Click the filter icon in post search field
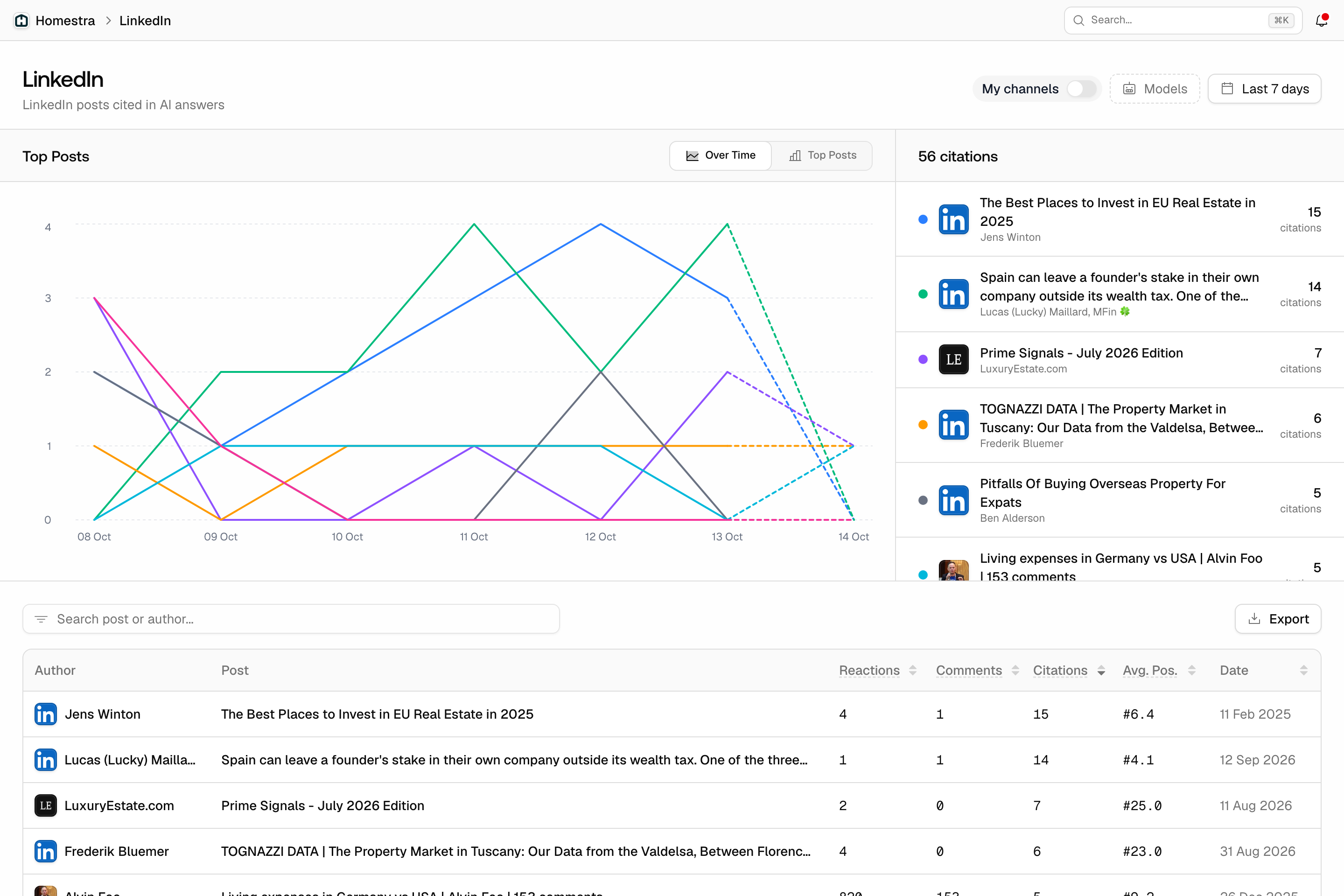The image size is (1344, 896). coord(41,619)
